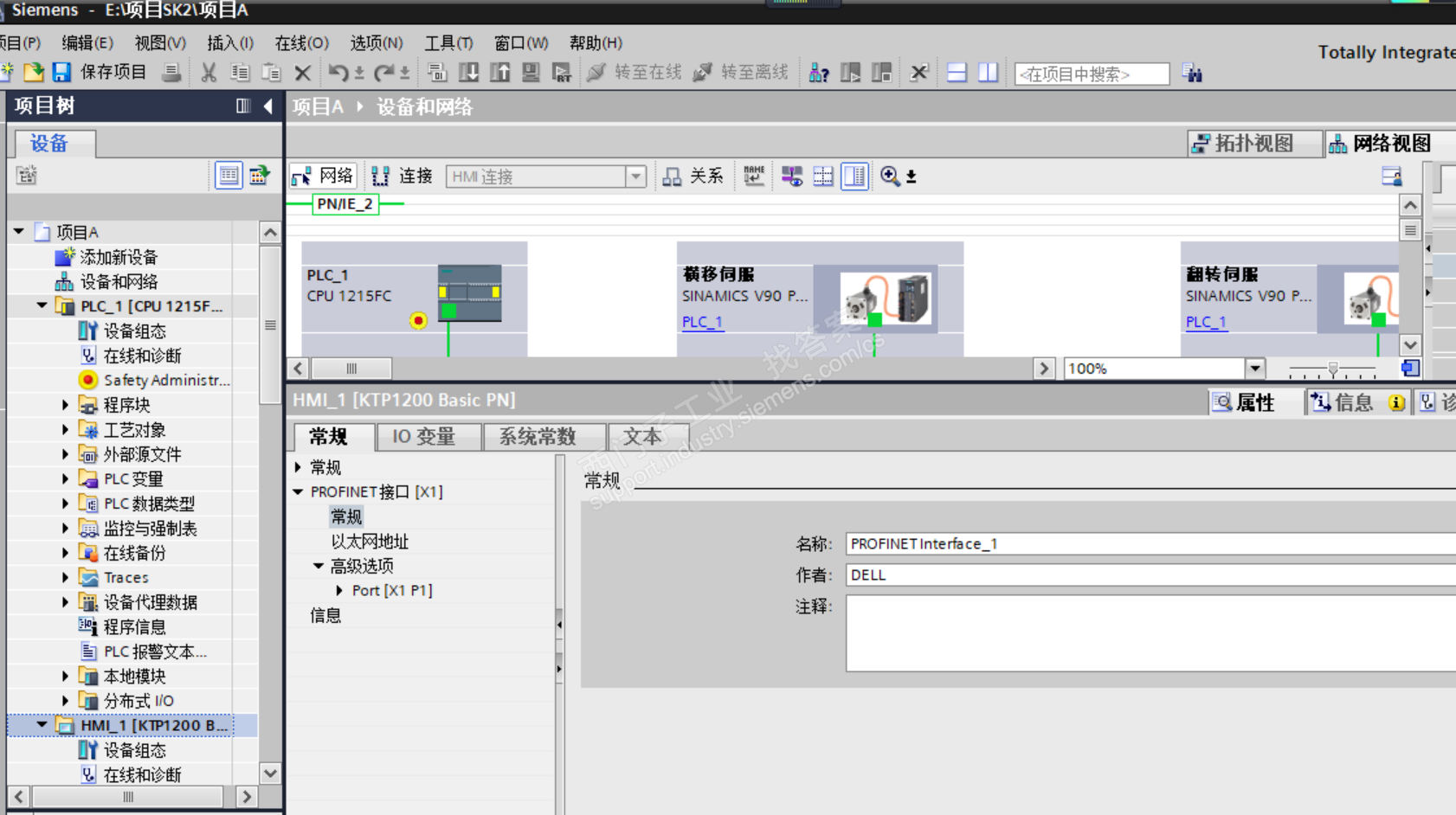Split the editor space vertically
The width and height of the screenshot is (1456, 815).
tap(988, 73)
